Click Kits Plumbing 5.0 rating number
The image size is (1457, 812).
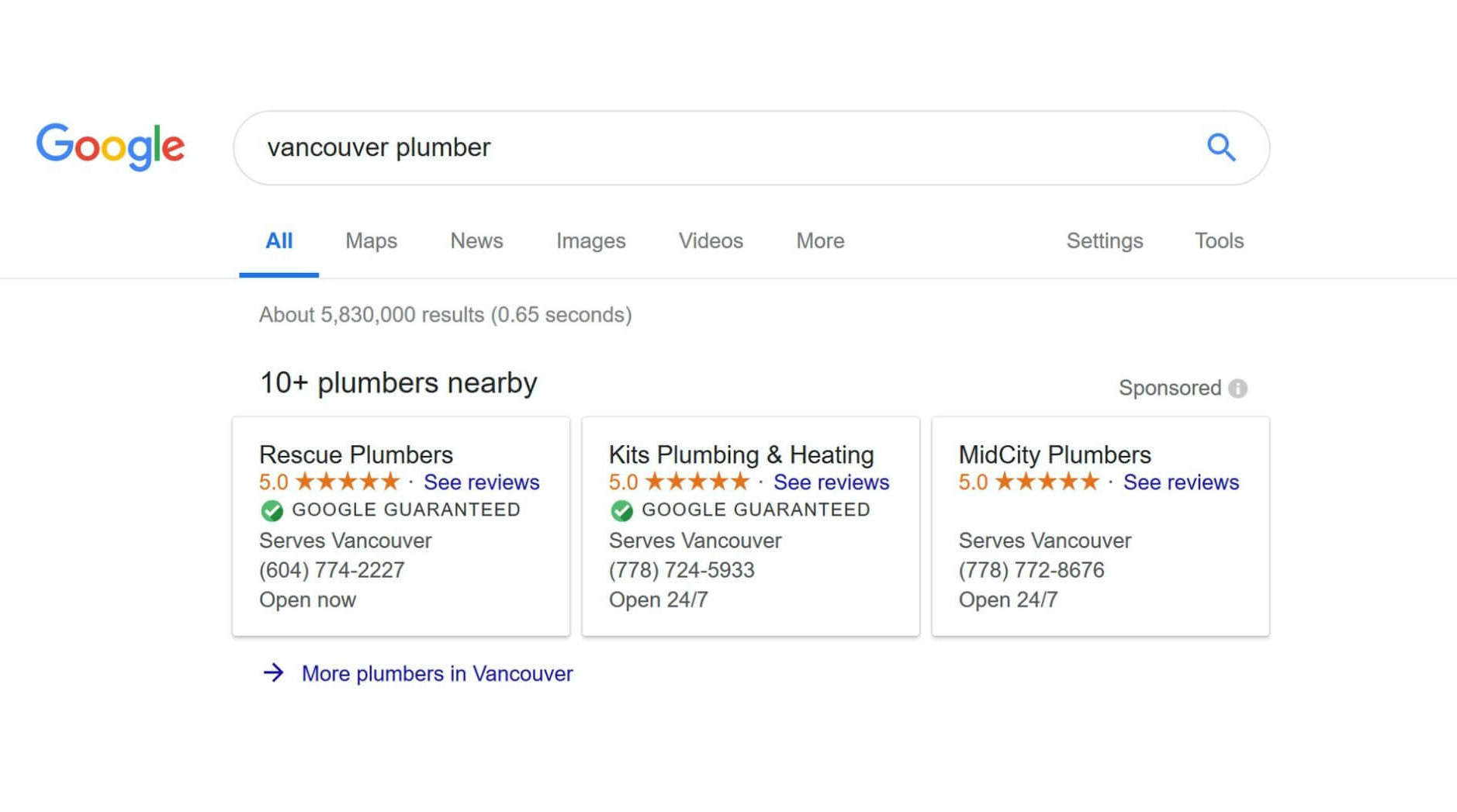[623, 482]
